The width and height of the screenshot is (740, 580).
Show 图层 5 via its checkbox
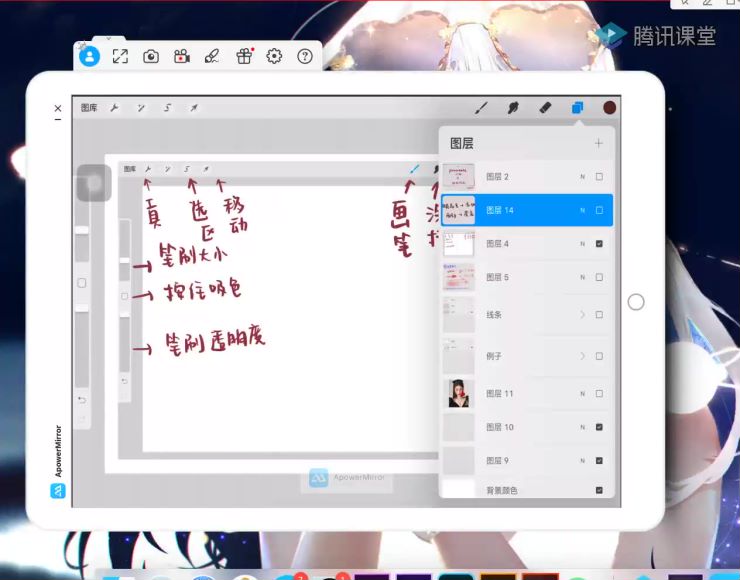pyautogui.click(x=599, y=277)
